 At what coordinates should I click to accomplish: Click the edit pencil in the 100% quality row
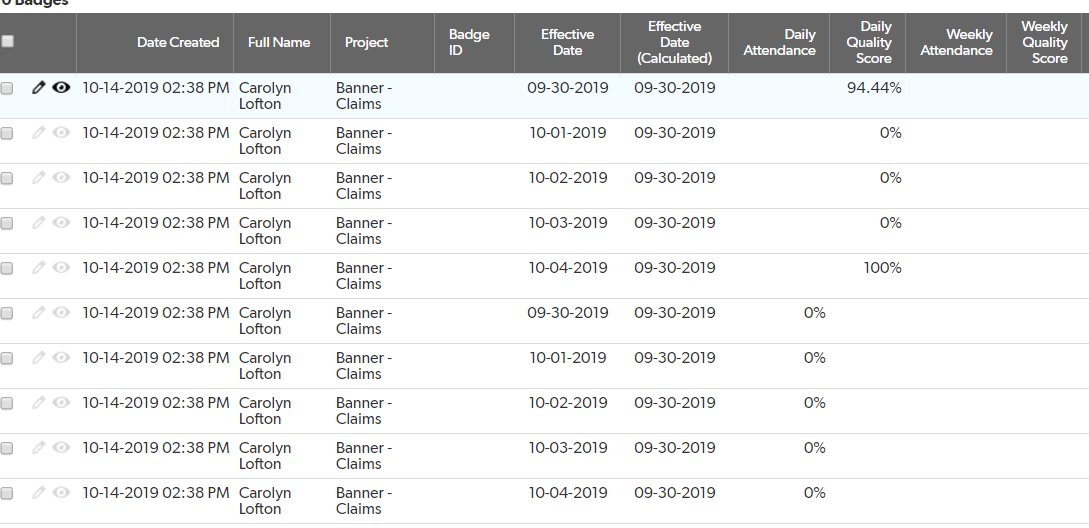click(x=39, y=268)
